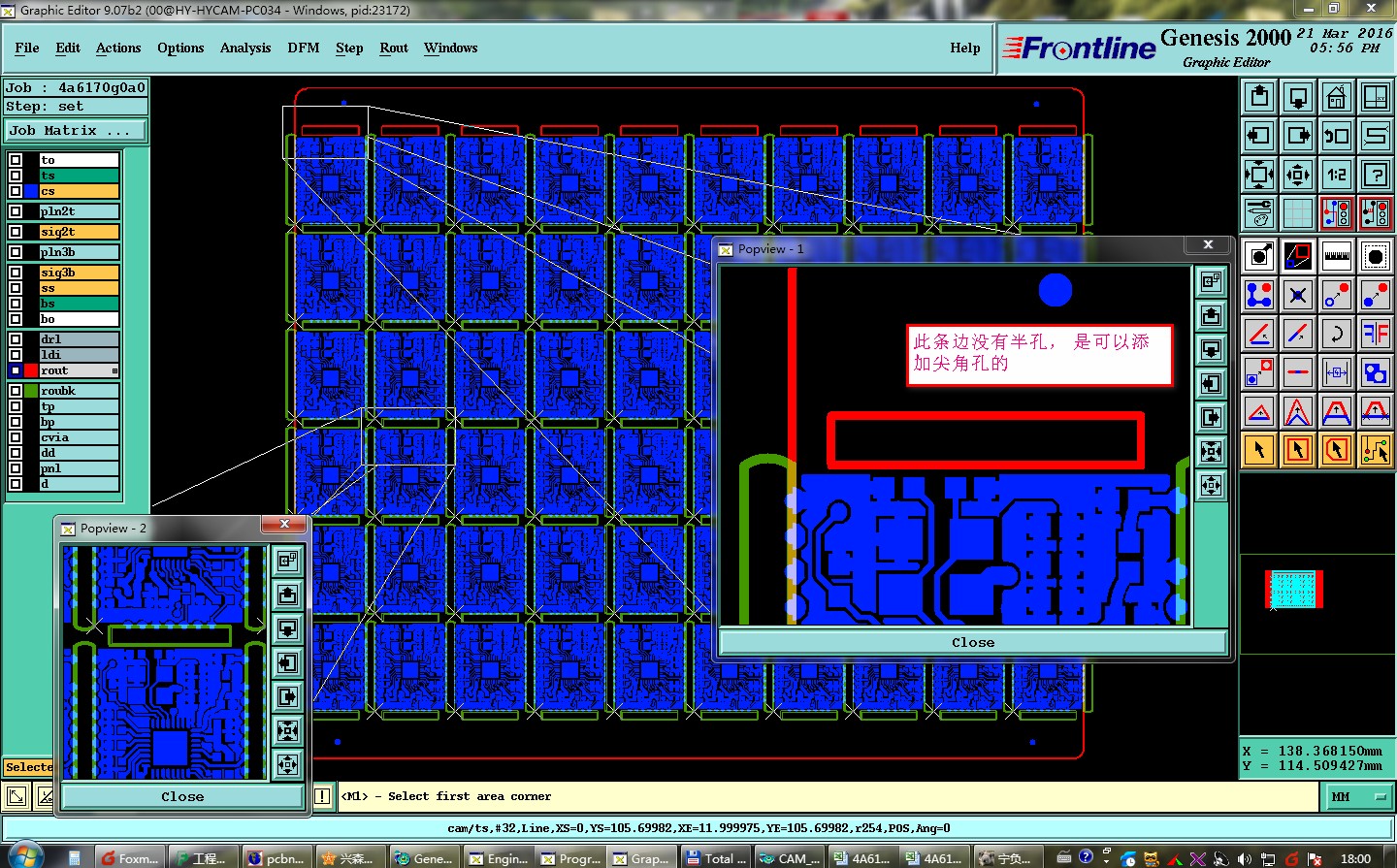
Task: Toggle the 'to' layer checkbox
Action: pos(16,160)
